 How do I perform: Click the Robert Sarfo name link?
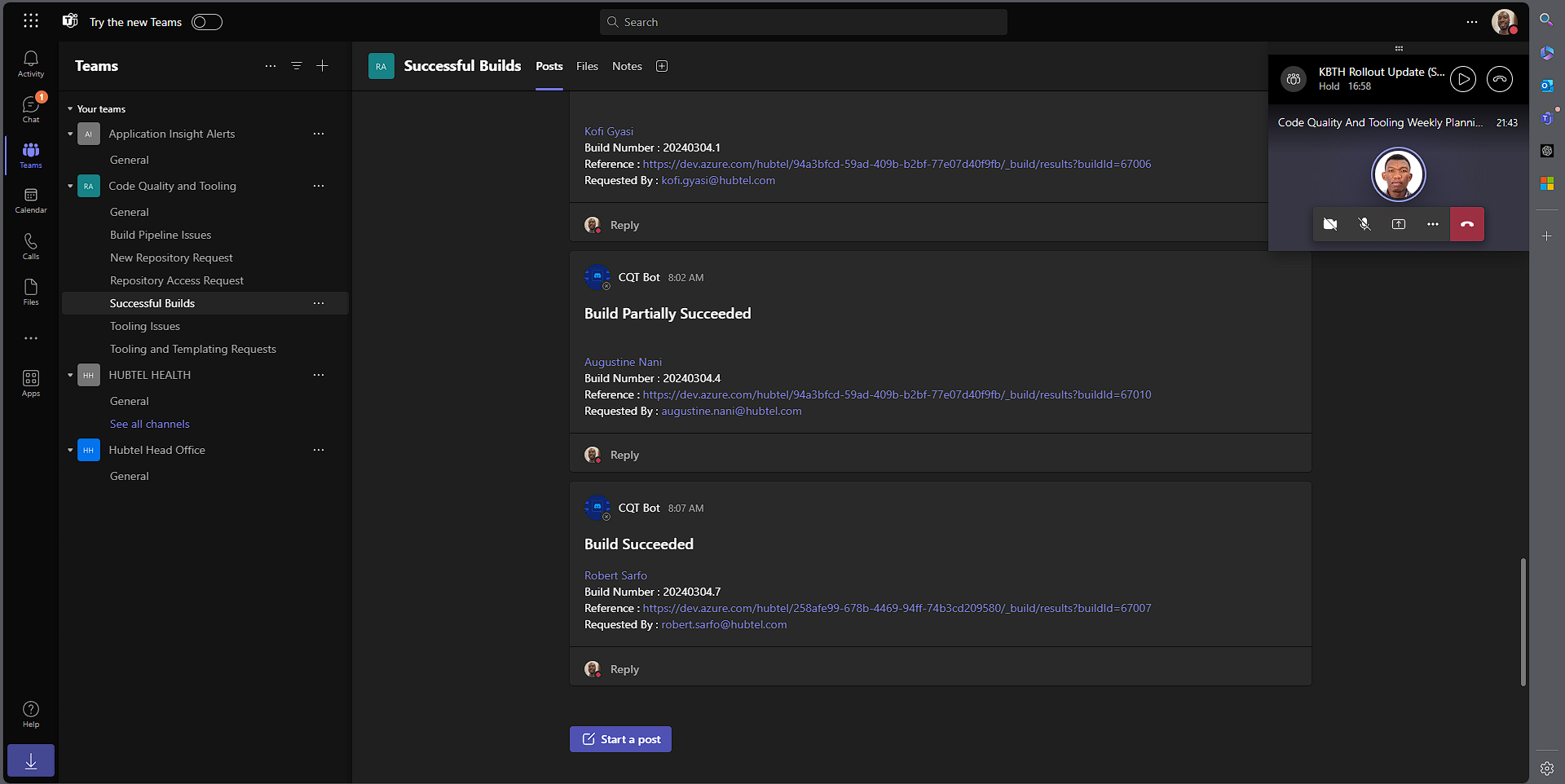pyautogui.click(x=615, y=575)
